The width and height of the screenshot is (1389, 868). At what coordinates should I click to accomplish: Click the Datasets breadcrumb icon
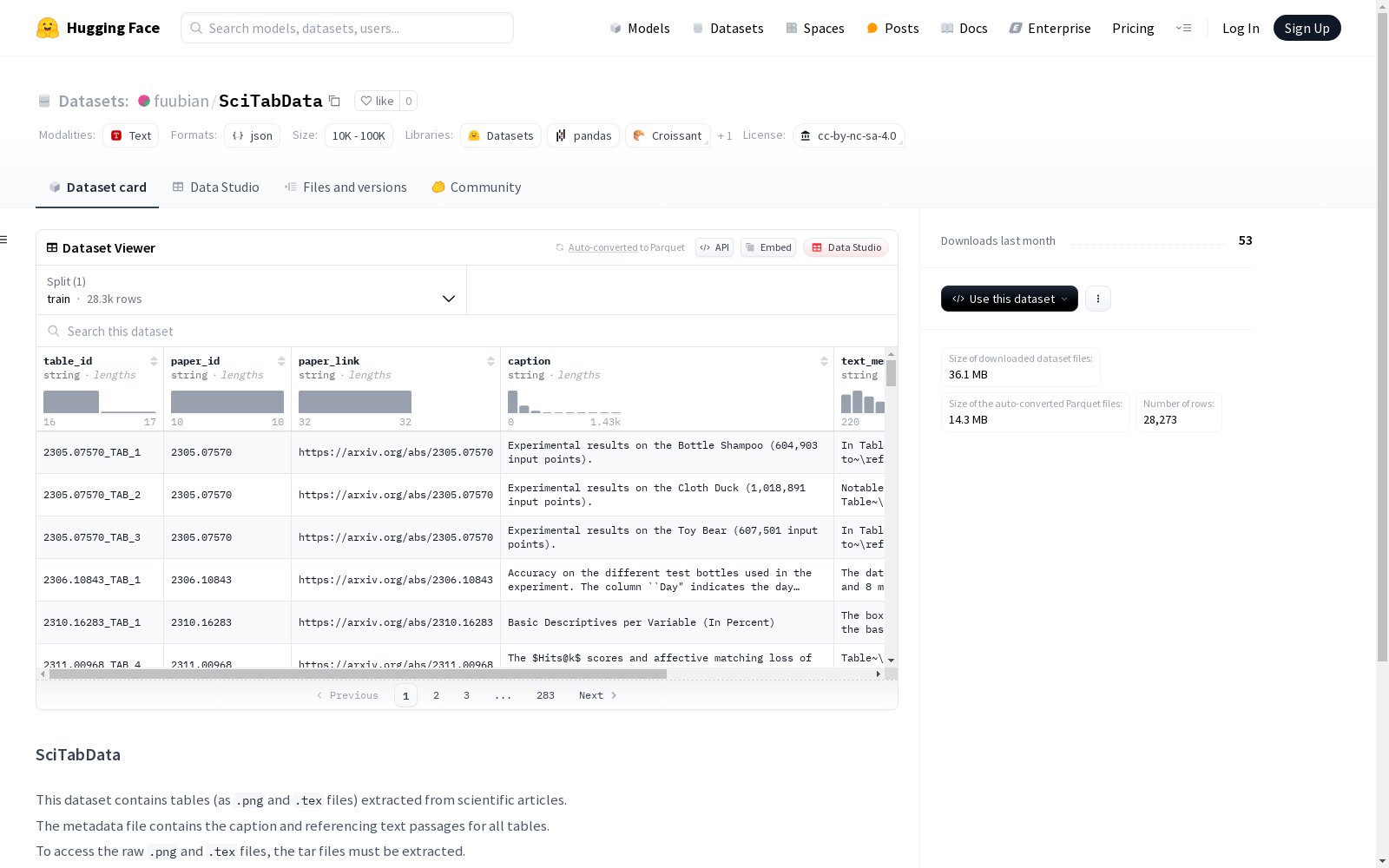click(44, 101)
